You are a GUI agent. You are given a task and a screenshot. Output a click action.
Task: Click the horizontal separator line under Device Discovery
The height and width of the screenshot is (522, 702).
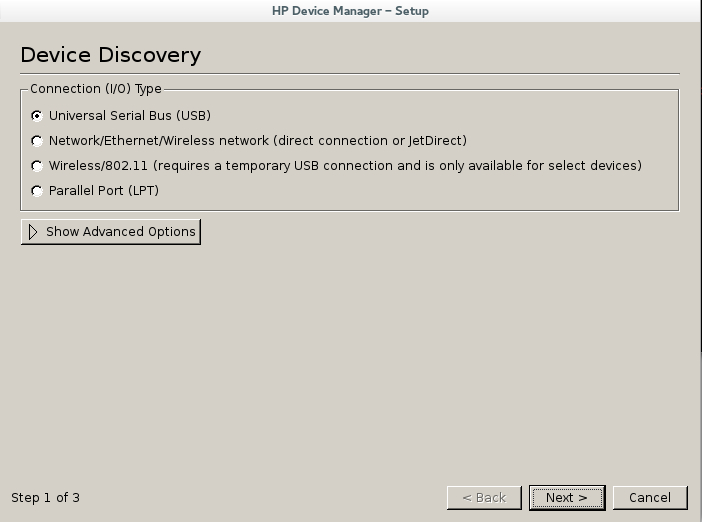pyautogui.click(x=350, y=73)
